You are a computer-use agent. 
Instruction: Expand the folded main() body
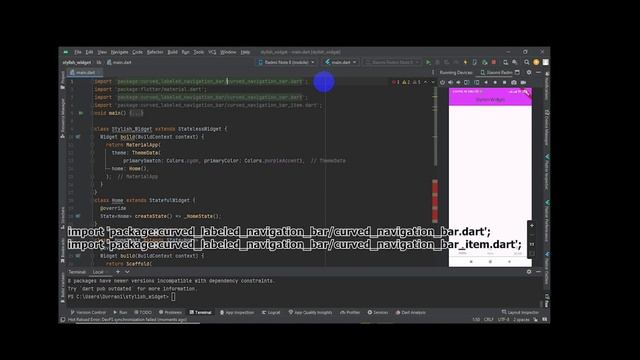[x=136, y=113]
